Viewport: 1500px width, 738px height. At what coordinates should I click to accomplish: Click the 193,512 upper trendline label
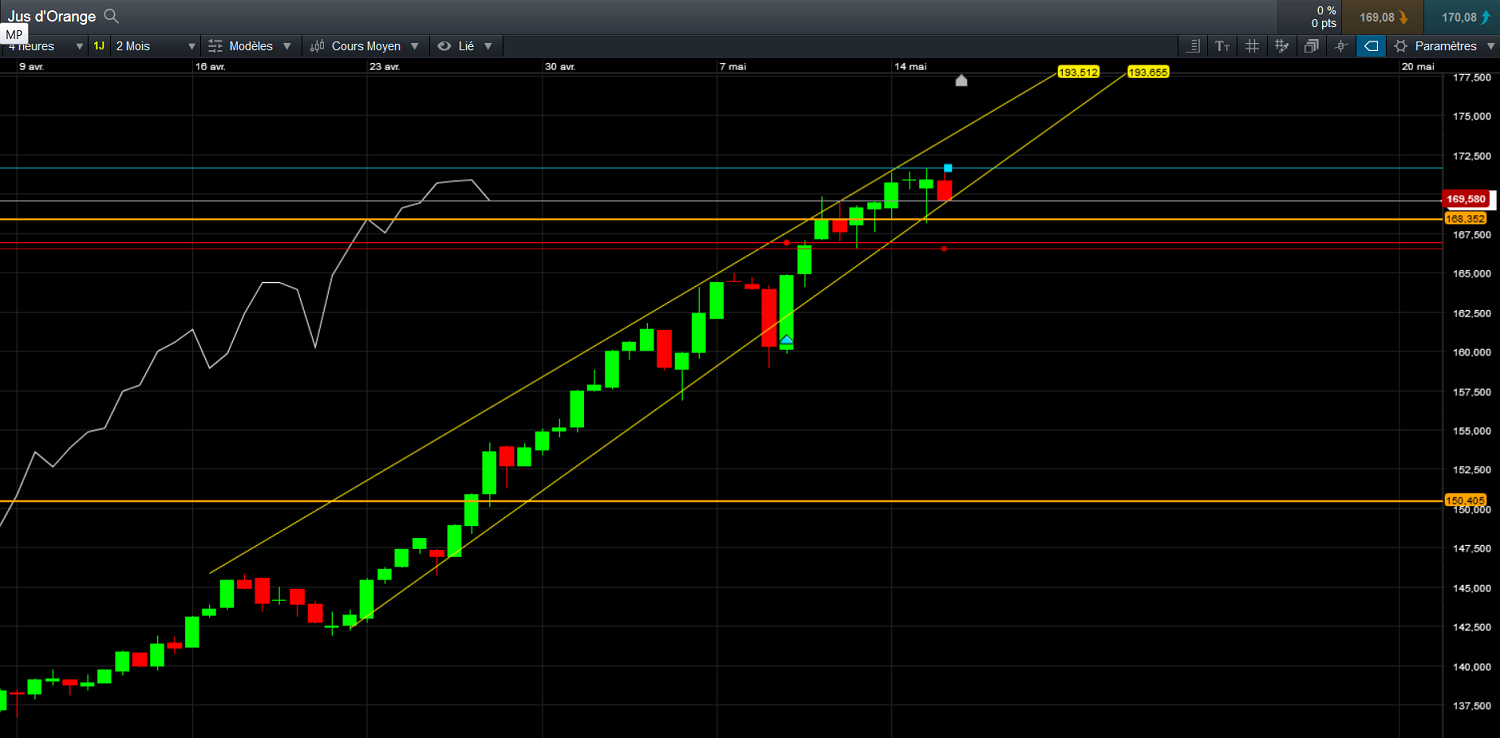click(x=1079, y=72)
